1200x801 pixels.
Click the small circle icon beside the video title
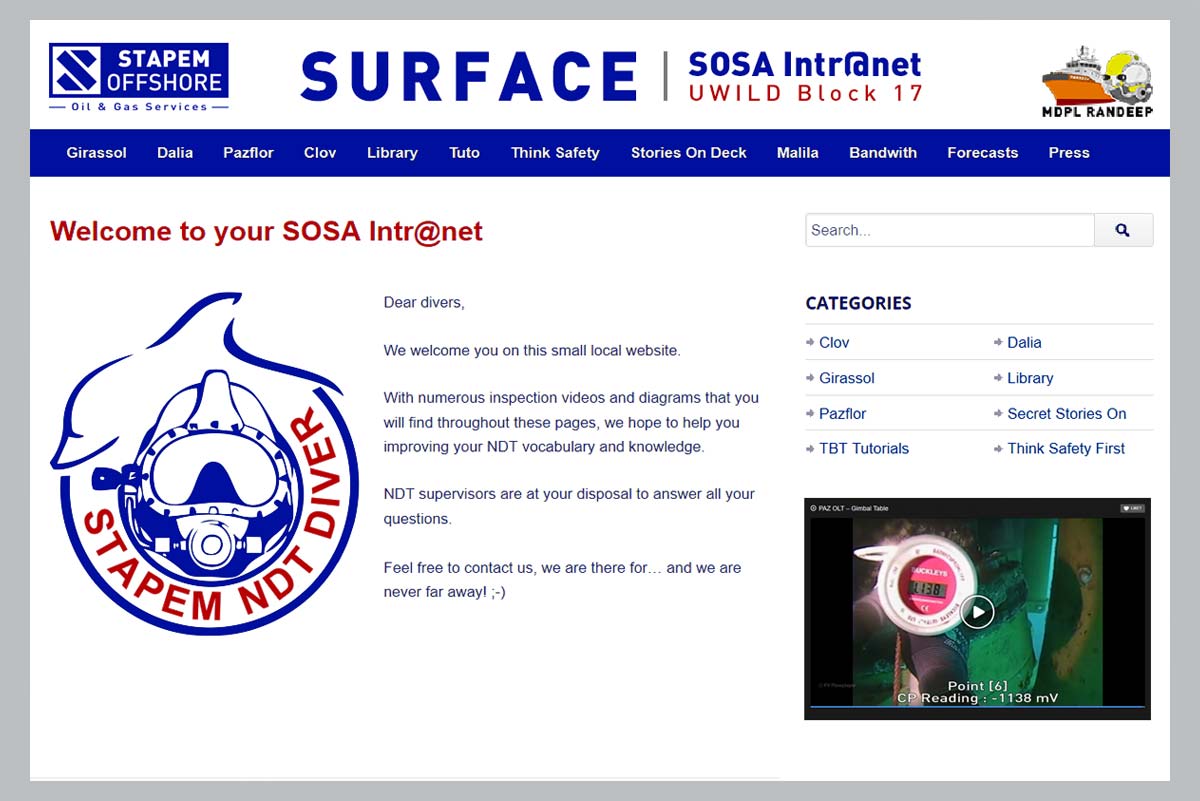click(813, 508)
